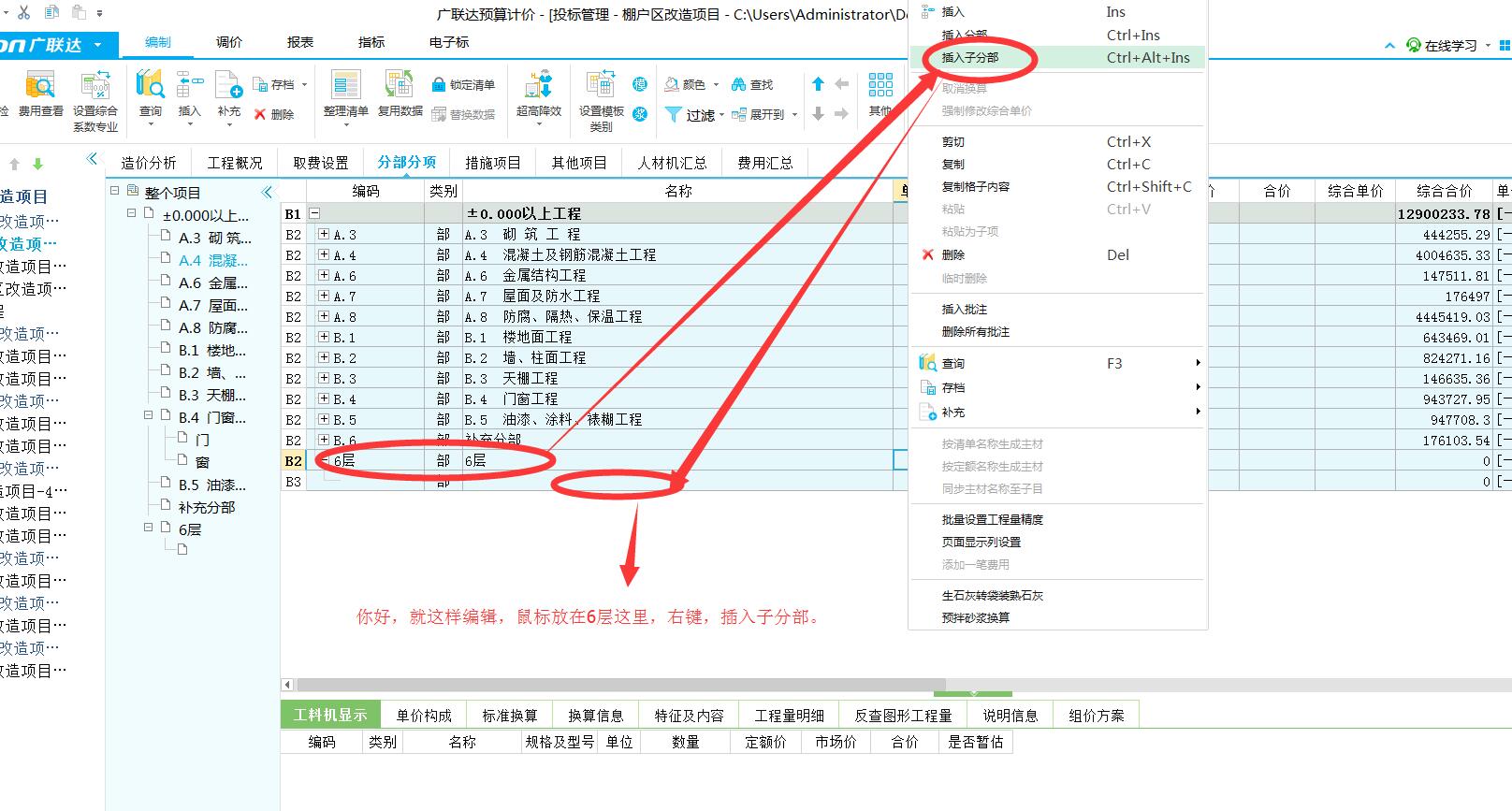Screen dimensions: 1512x811
Task: Switch to the 调价 ribbon tab
Action: [x=229, y=42]
